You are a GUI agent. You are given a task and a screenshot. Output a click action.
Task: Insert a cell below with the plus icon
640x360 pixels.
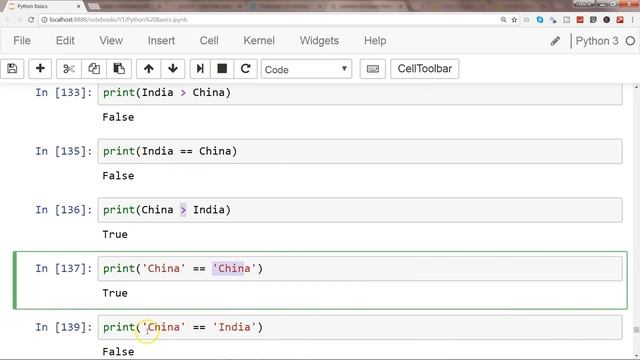coord(40,69)
